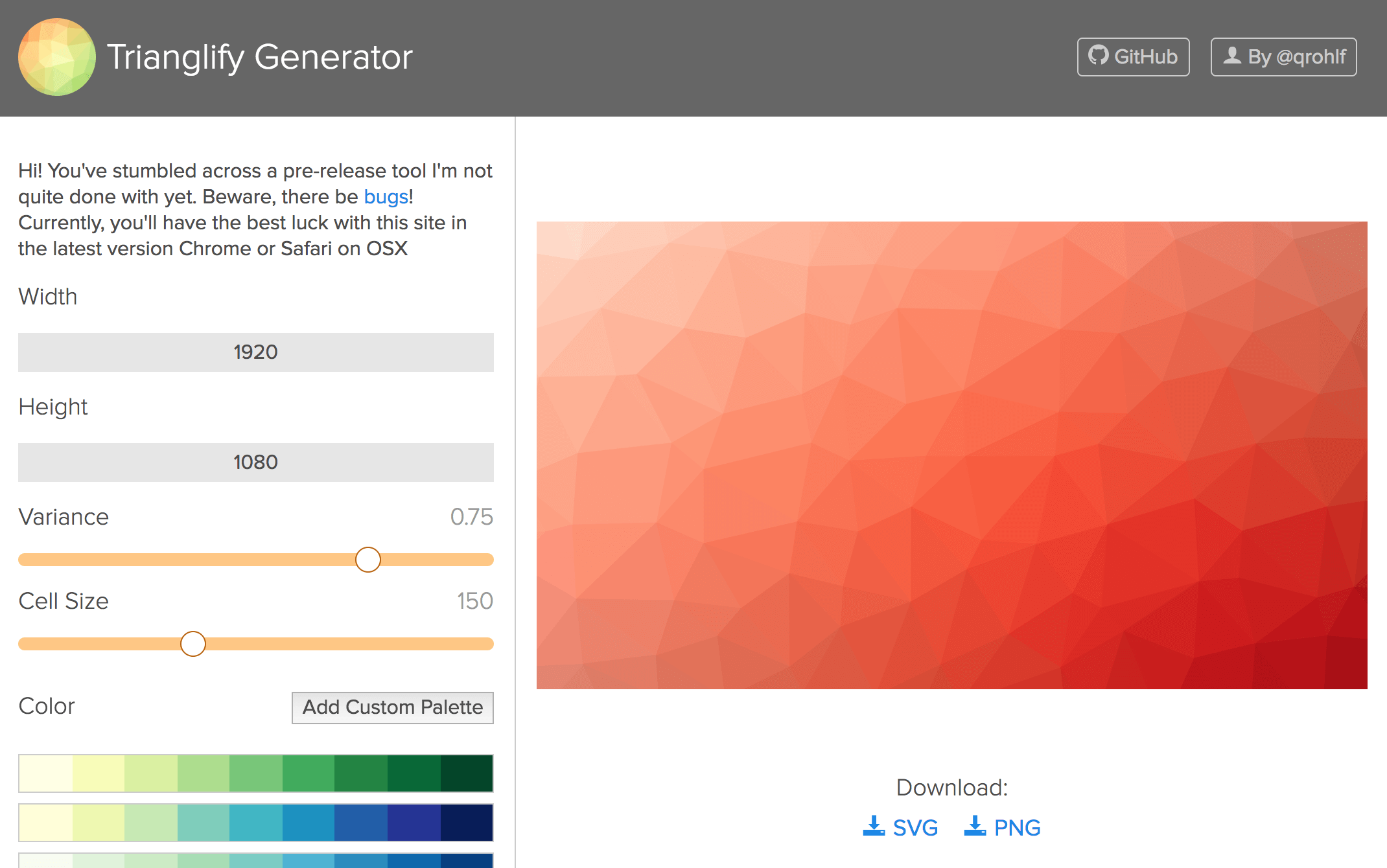Image resolution: width=1387 pixels, height=868 pixels.
Task: Adjust the Cell Size slider
Action: tap(192, 643)
